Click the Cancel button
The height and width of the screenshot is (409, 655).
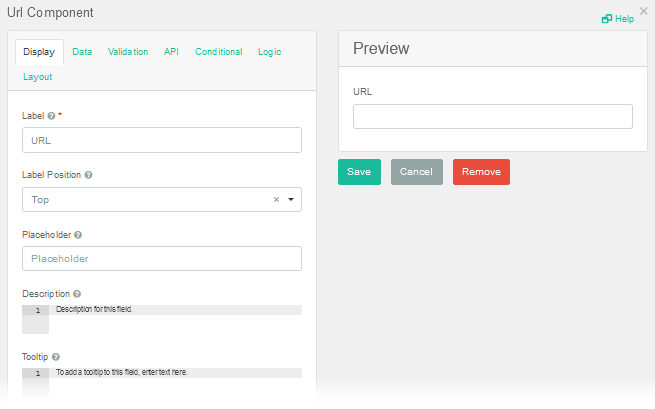pos(416,172)
